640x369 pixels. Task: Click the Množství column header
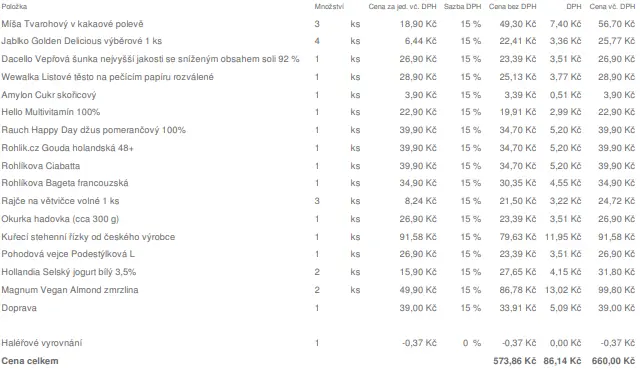pyautogui.click(x=329, y=7)
